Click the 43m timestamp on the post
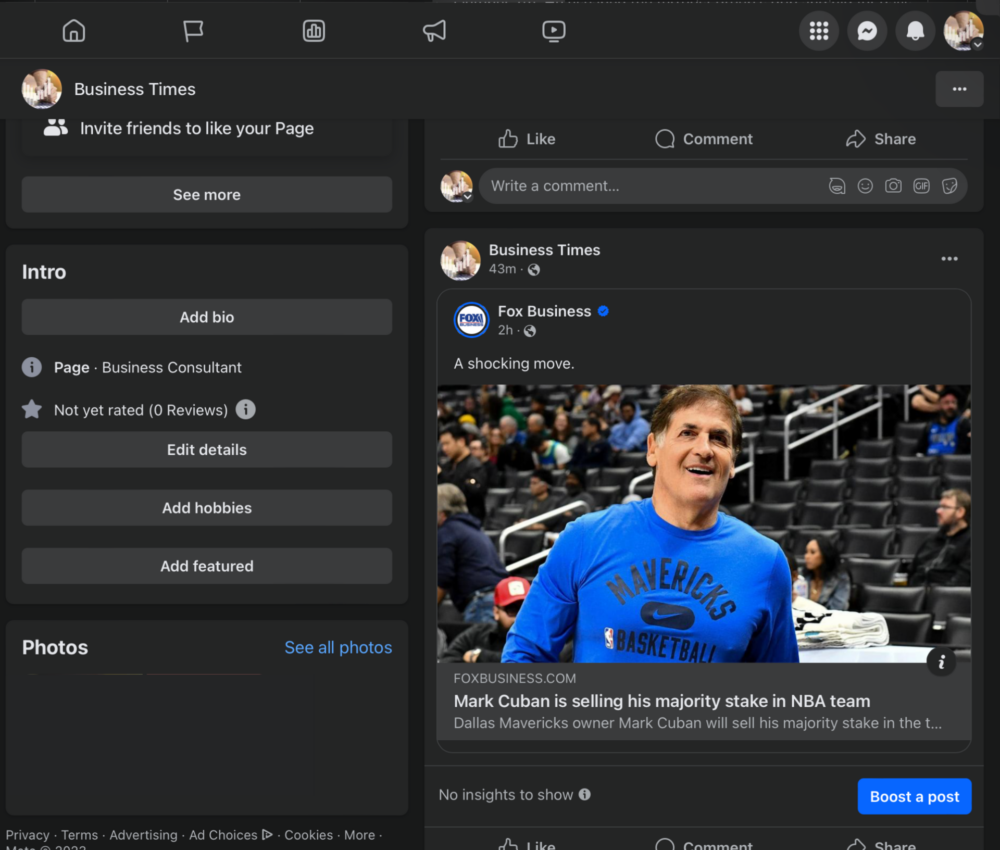Viewport: 1000px width, 850px height. [x=503, y=269]
